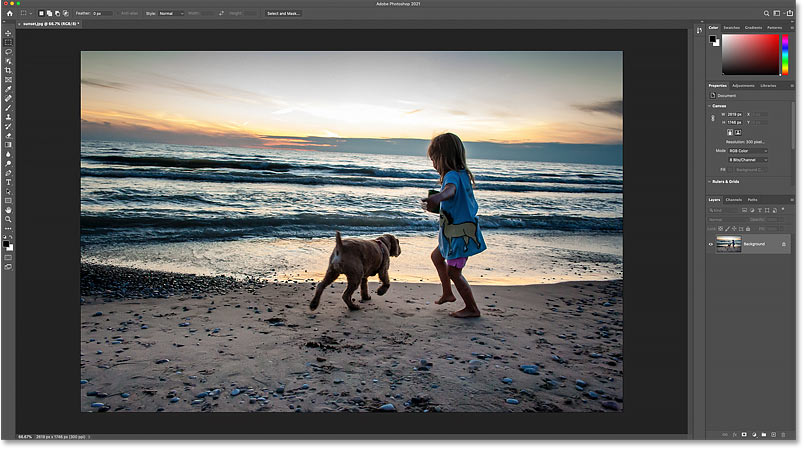Screen dimensions: 804x449
Task: Switch to the Channels tab
Action: pyautogui.click(x=734, y=200)
